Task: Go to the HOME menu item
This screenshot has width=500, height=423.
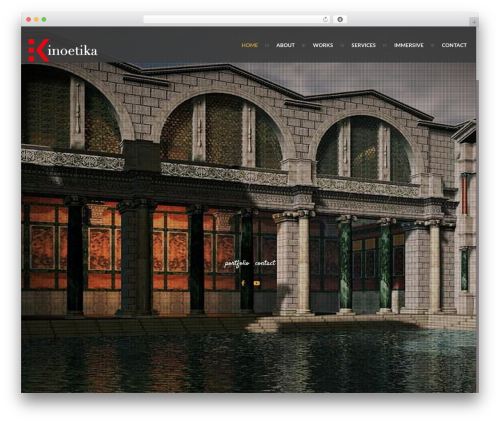Action: (250, 45)
